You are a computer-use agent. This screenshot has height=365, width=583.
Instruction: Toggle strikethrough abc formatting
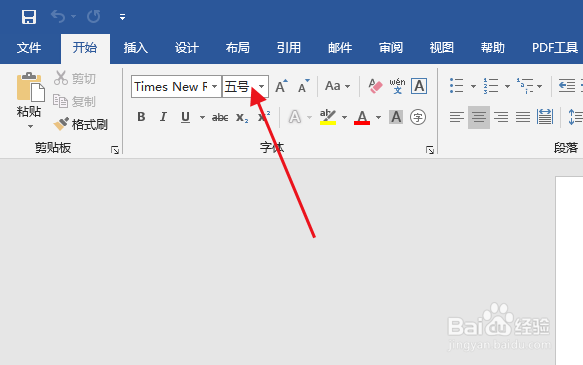[220, 117]
